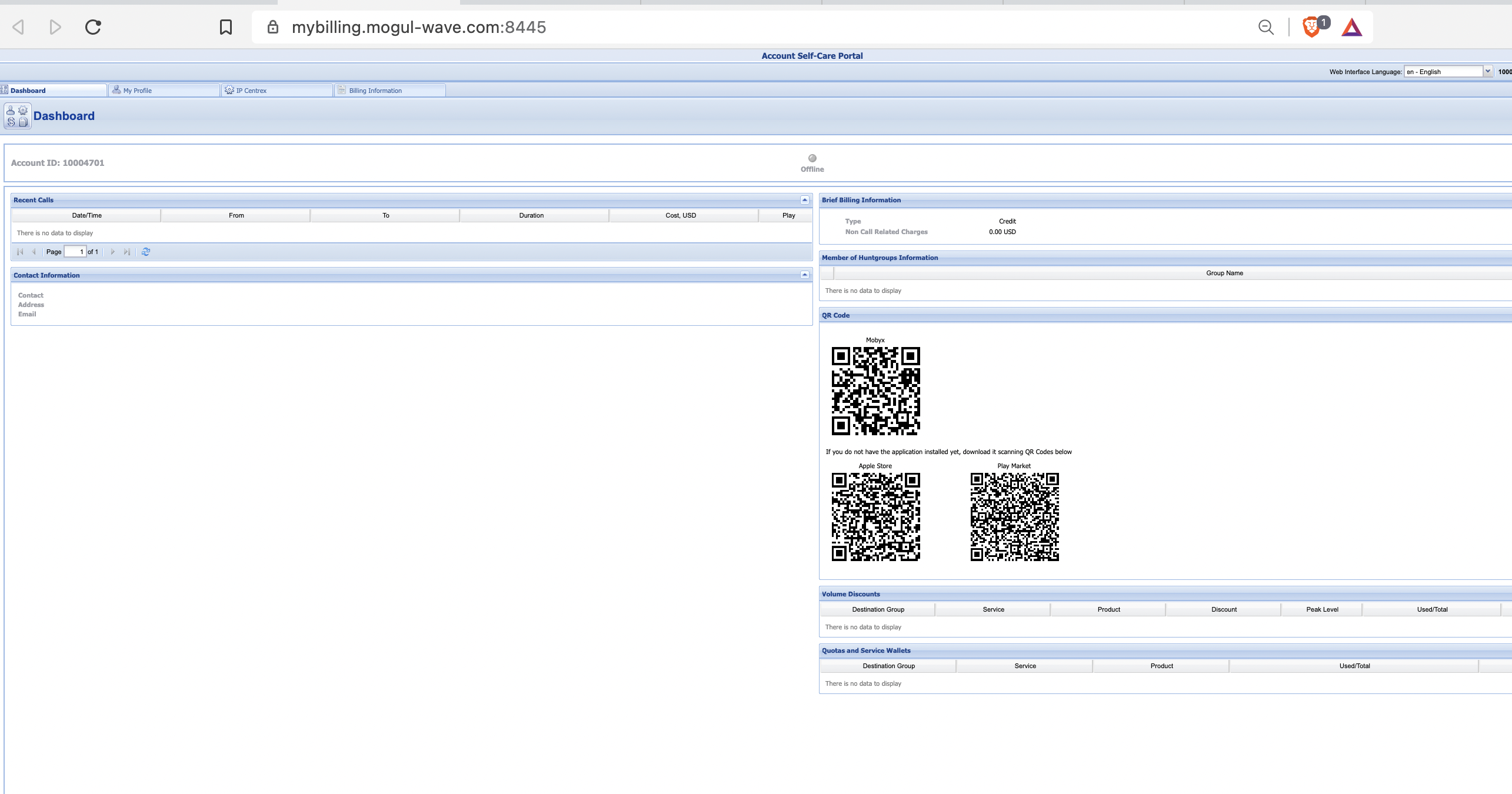Screen dimensions: 1512x794
Task: Click the Offline status indicator circle
Action: tap(812, 158)
